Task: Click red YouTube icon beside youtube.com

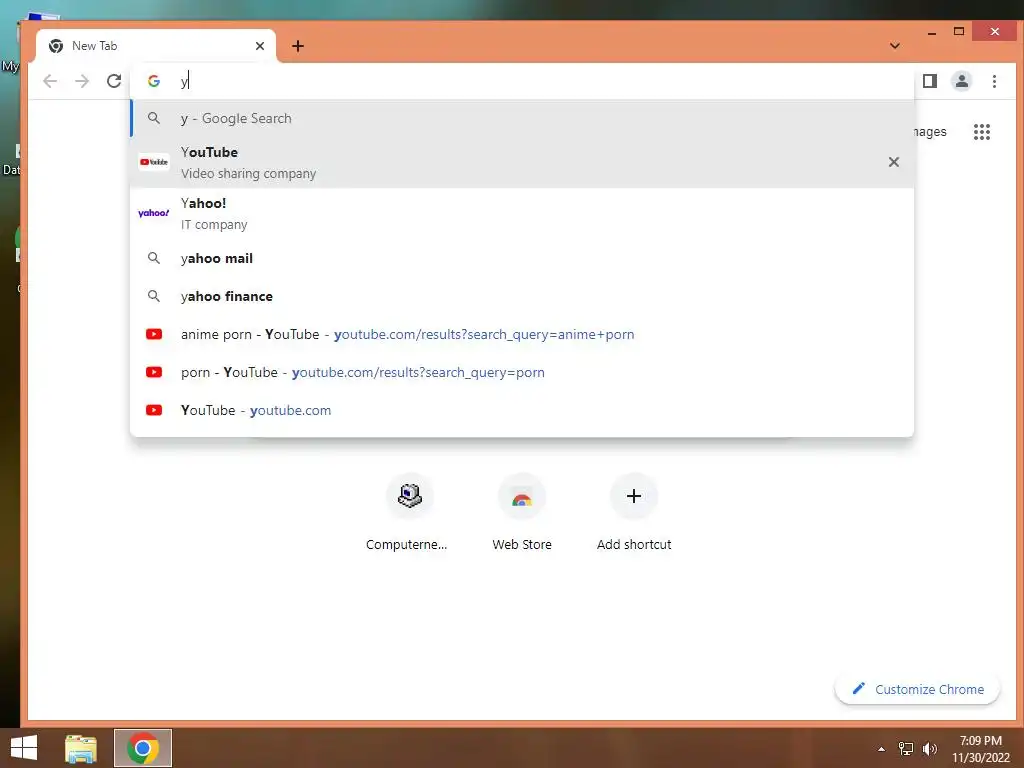Action: (154, 410)
